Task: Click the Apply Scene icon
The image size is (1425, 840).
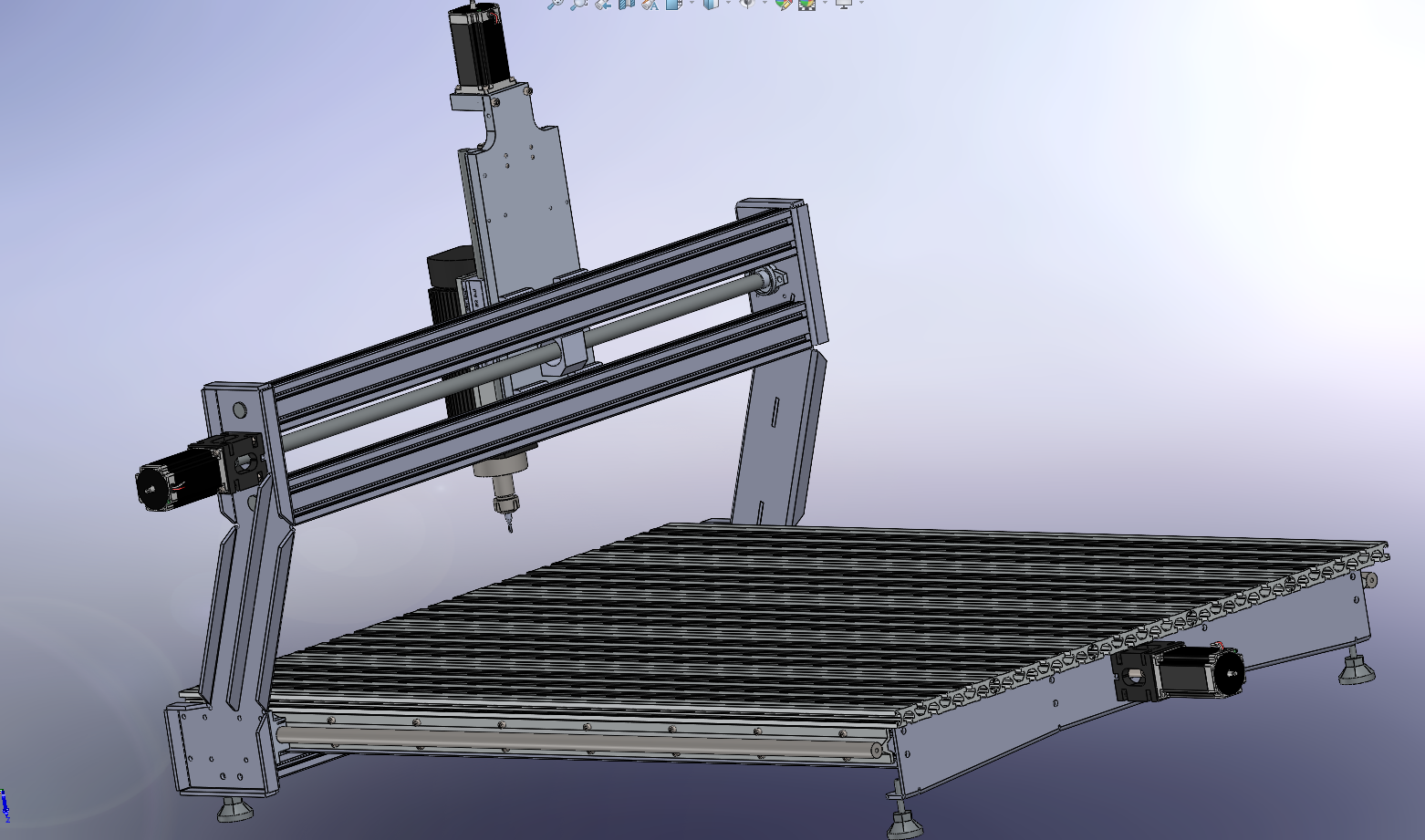Action: pyautogui.click(x=807, y=4)
